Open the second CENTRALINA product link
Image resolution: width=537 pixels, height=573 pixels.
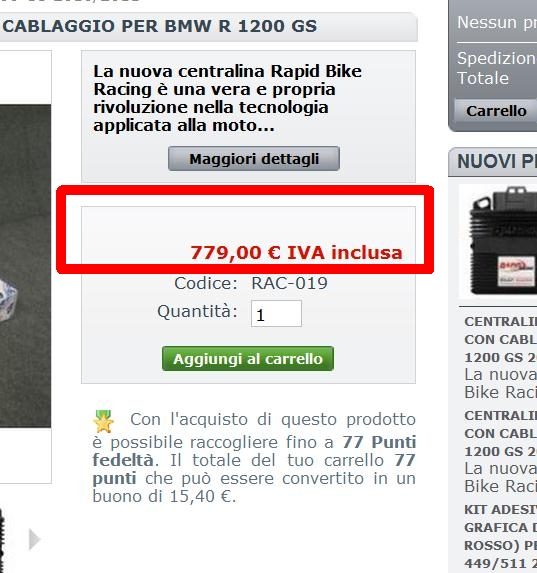pos(500,433)
